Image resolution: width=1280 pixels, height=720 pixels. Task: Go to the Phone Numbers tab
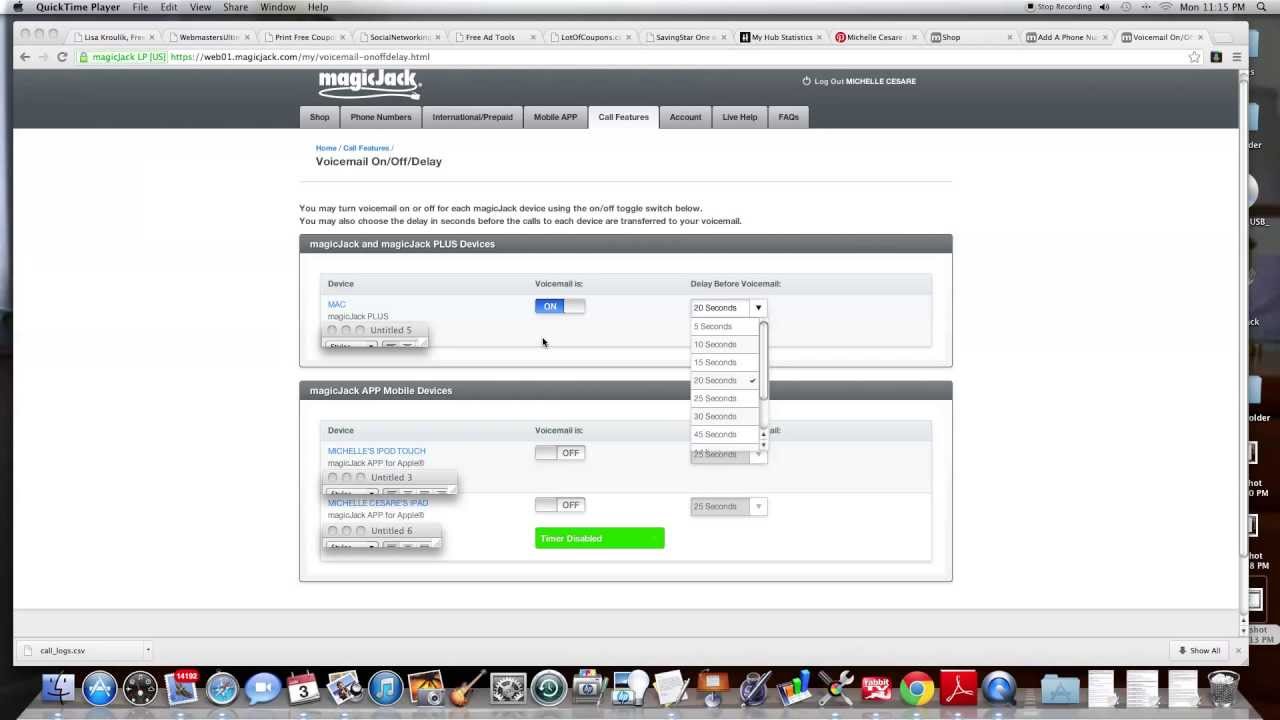pyautogui.click(x=381, y=117)
